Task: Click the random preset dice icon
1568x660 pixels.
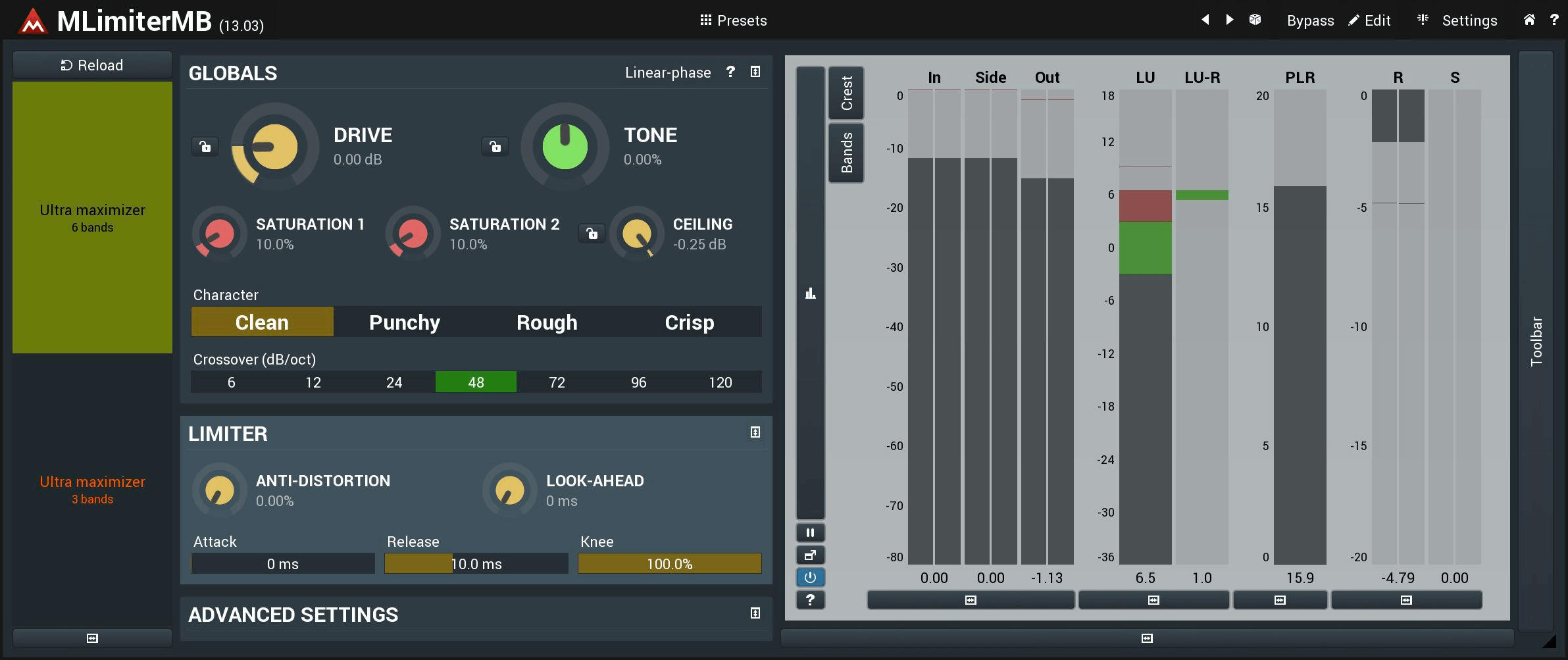Action: tap(1255, 20)
